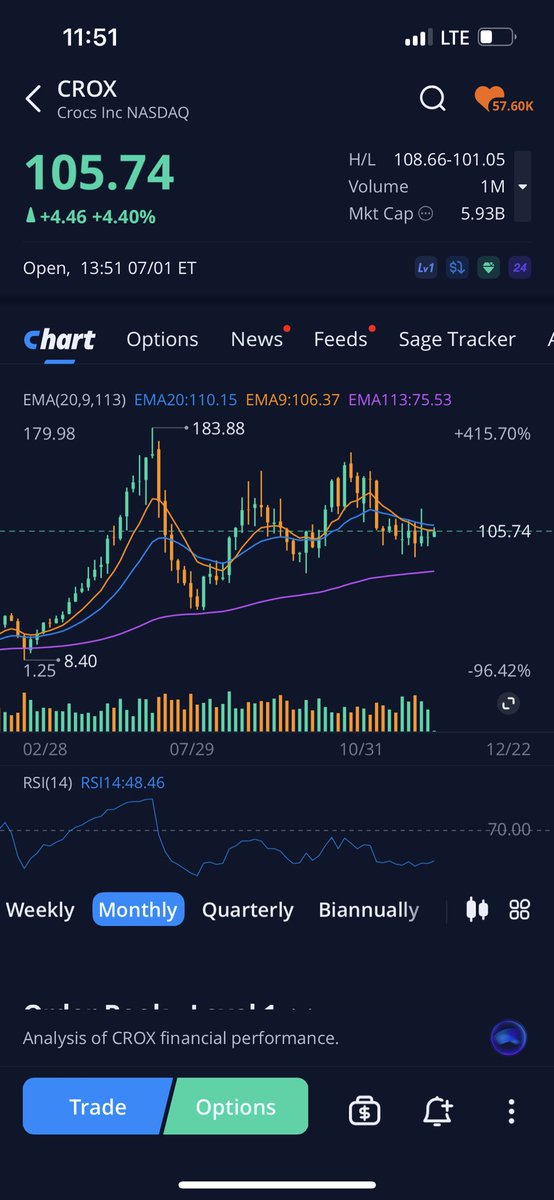Tap the 11:51 status bar clock
The image size is (554, 1200).
pyautogui.click(x=90, y=38)
